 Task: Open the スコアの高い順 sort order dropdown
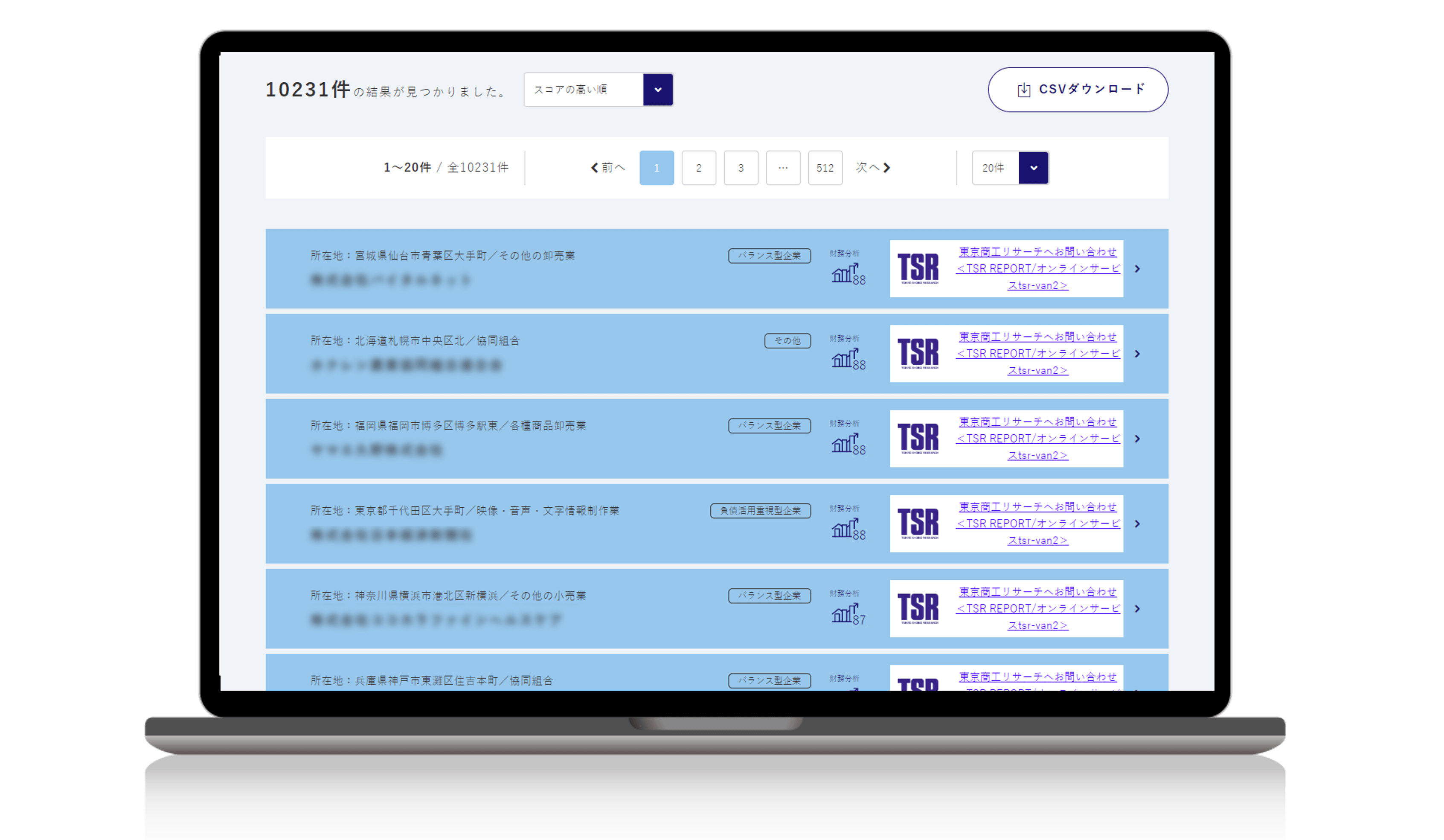click(x=598, y=90)
